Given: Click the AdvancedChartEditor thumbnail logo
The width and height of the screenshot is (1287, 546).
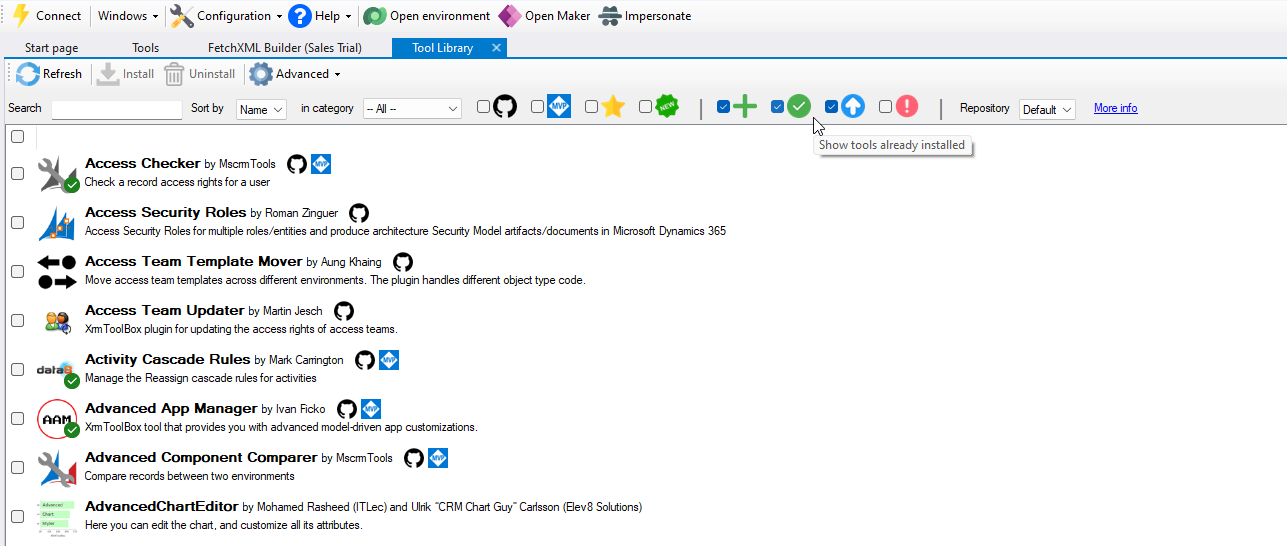Looking at the screenshot, I should tap(57, 516).
